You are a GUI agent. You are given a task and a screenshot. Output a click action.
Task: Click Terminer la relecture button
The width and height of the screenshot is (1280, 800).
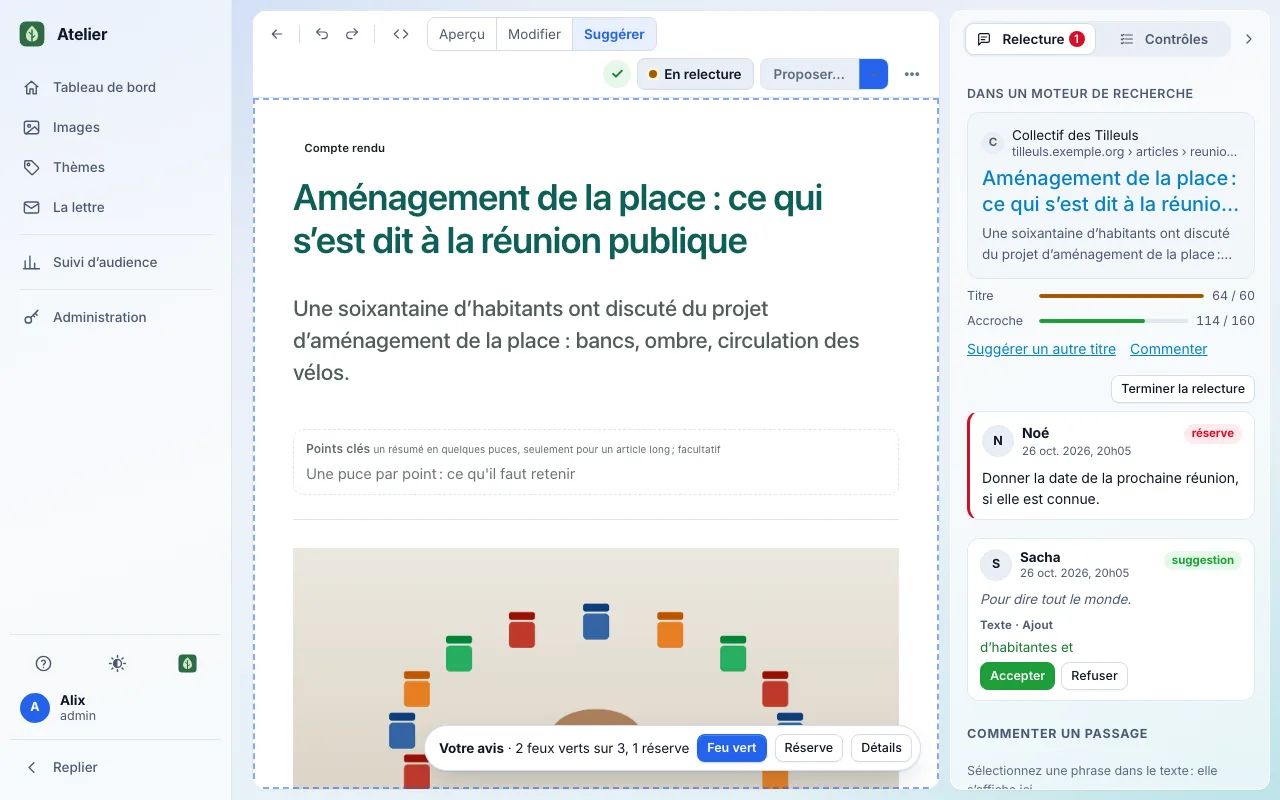click(1182, 389)
